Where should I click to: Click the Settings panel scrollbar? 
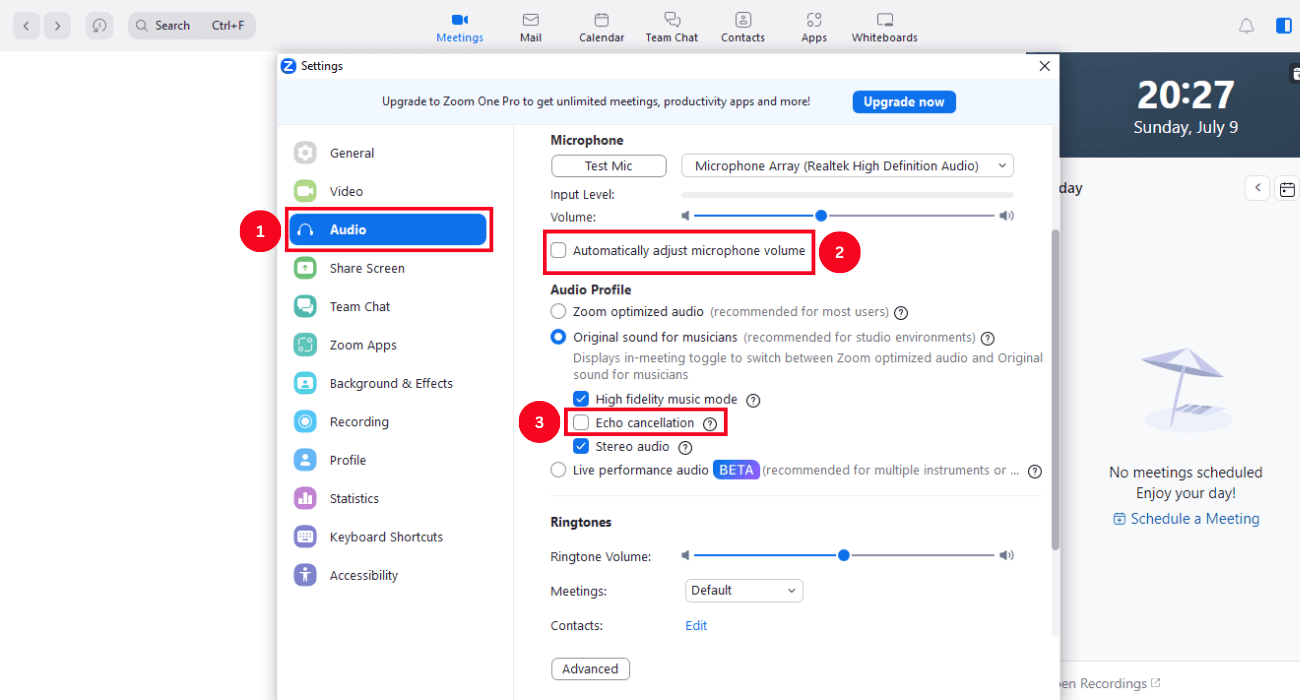(x=1055, y=390)
